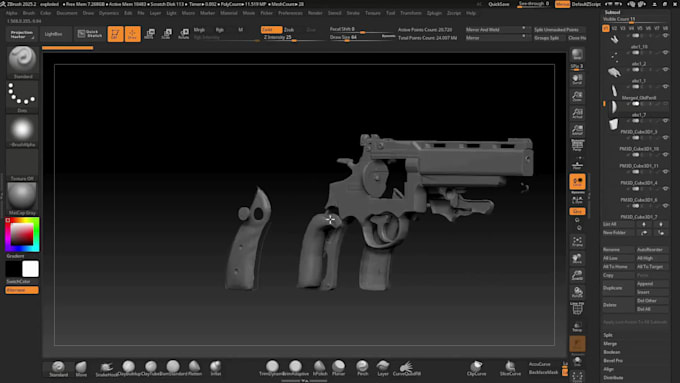Viewport: 680px width, 383px height.
Task: Toggle BackfaceMask option
Action: point(543,372)
